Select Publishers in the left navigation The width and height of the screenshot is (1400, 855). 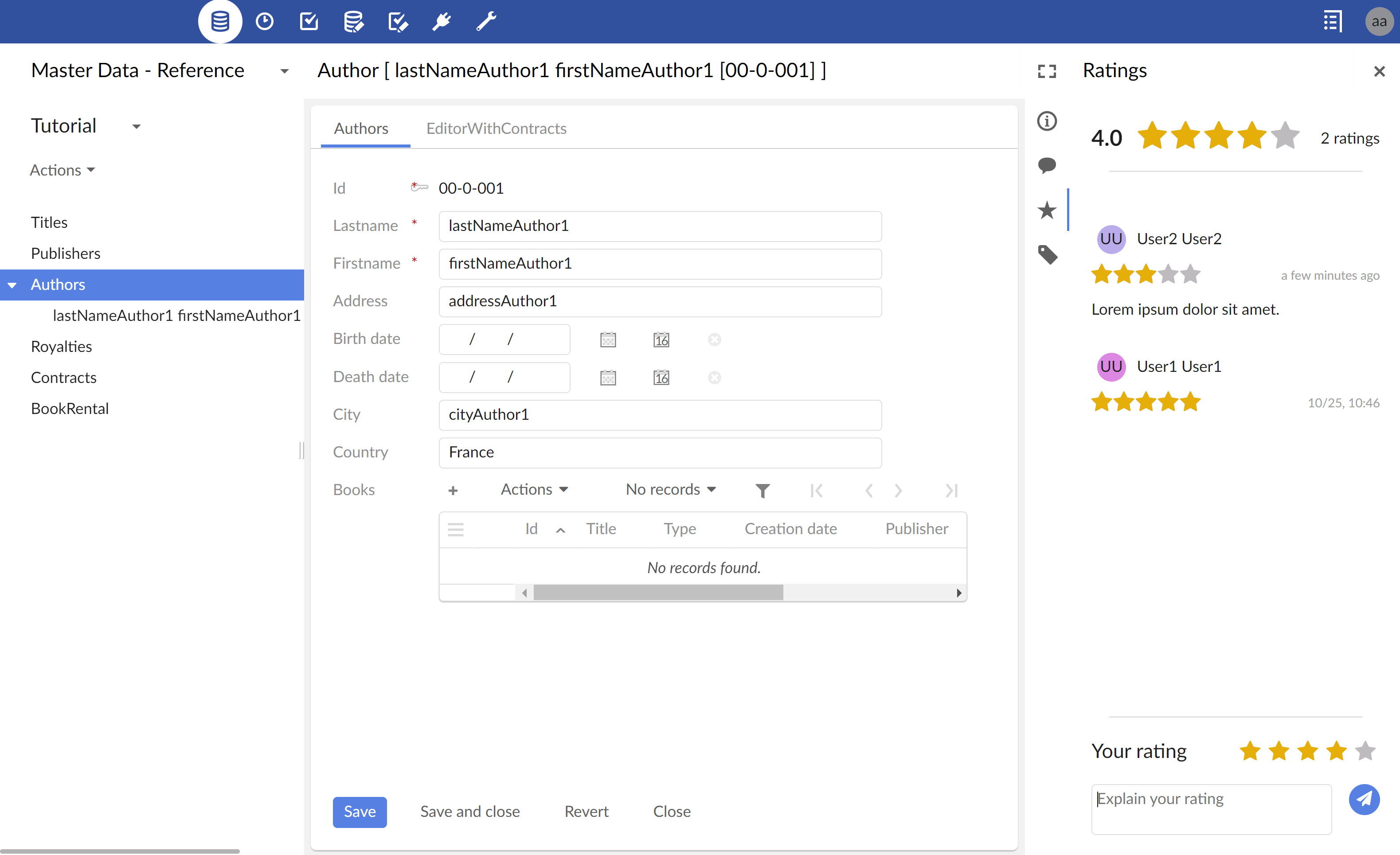click(65, 254)
